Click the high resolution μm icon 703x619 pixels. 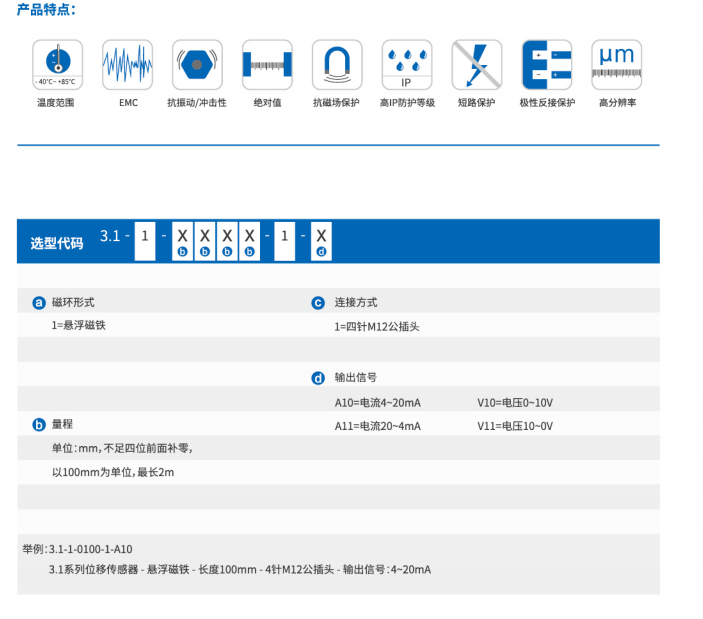617,65
